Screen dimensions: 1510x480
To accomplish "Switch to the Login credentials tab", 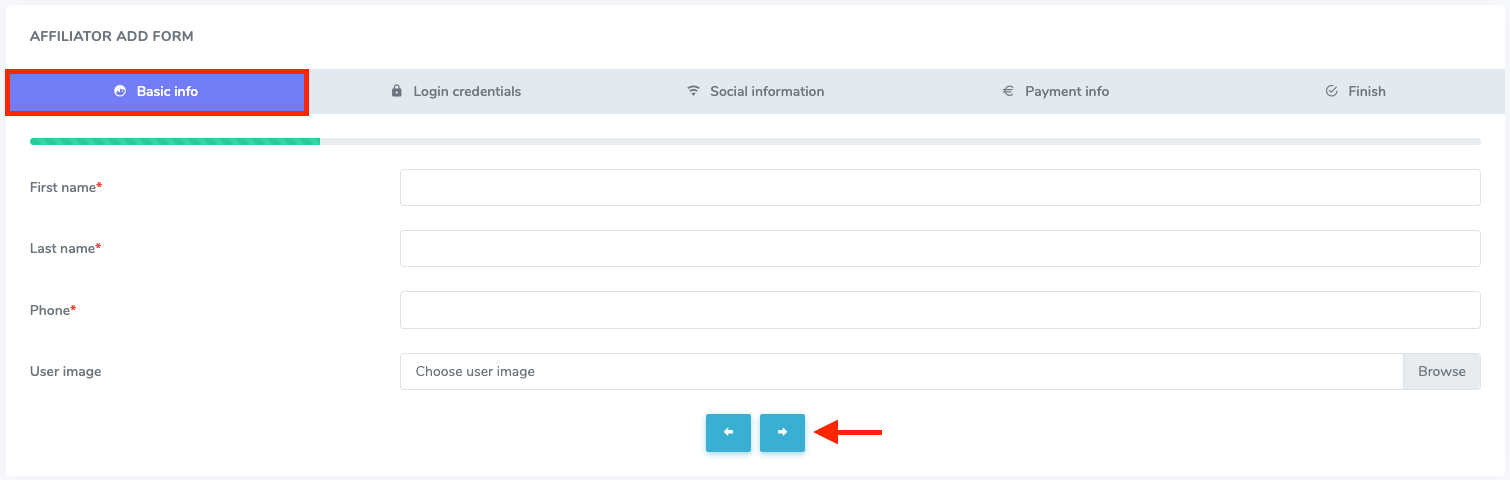I will point(467,91).
